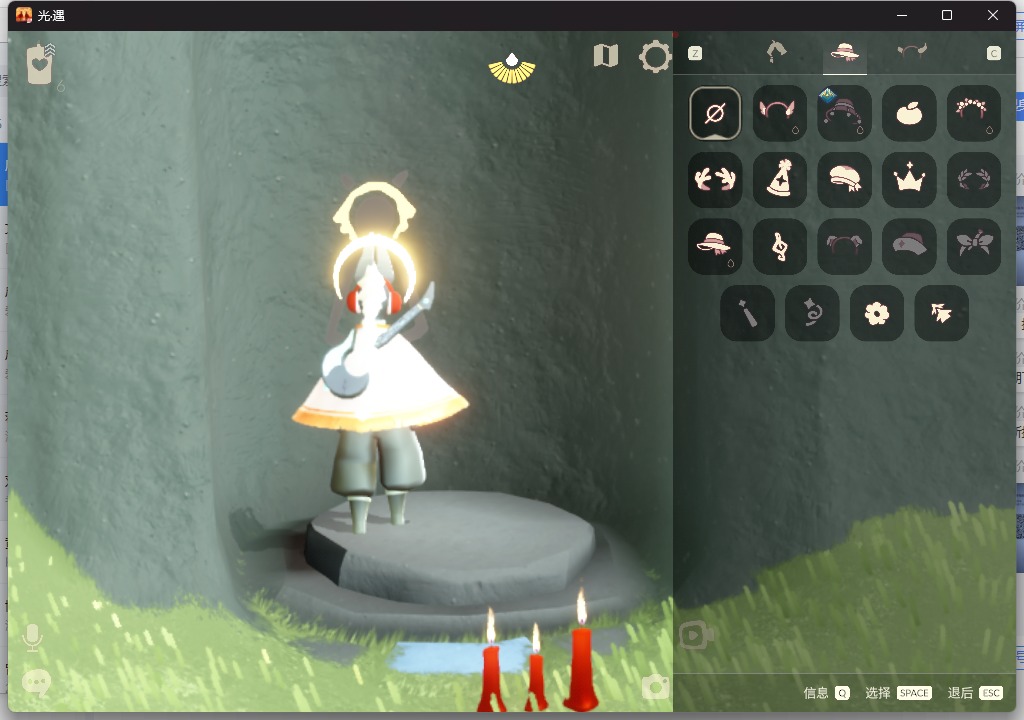Image resolution: width=1024 pixels, height=720 pixels.
Task: Equip the cat ears headband
Action: [x=779, y=113]
